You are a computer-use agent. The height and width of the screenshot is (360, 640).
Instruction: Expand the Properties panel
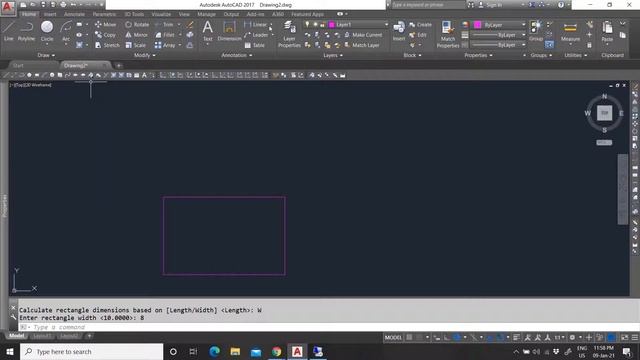[478, 55]
